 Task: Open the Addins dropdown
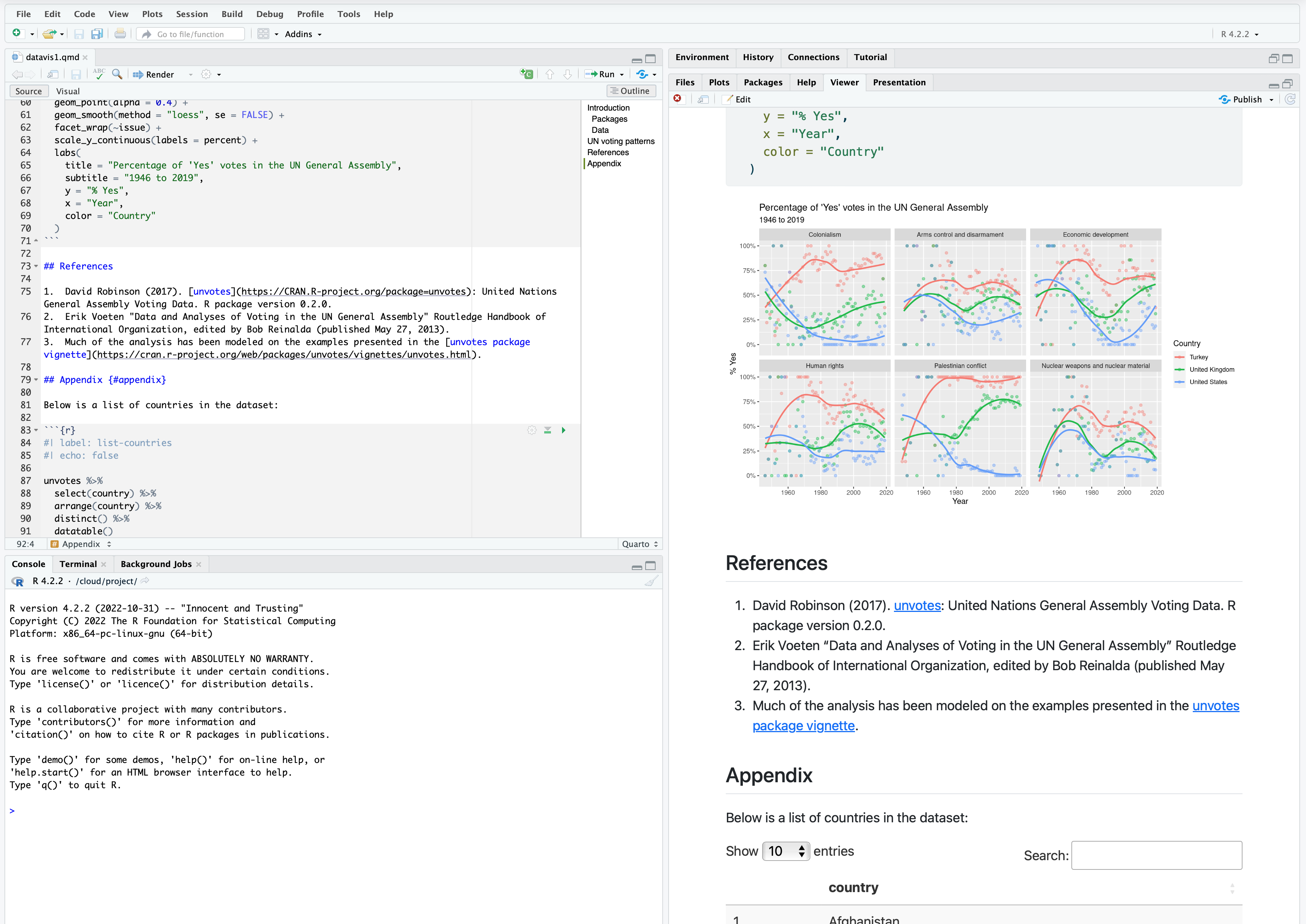[x=303, y=34]
